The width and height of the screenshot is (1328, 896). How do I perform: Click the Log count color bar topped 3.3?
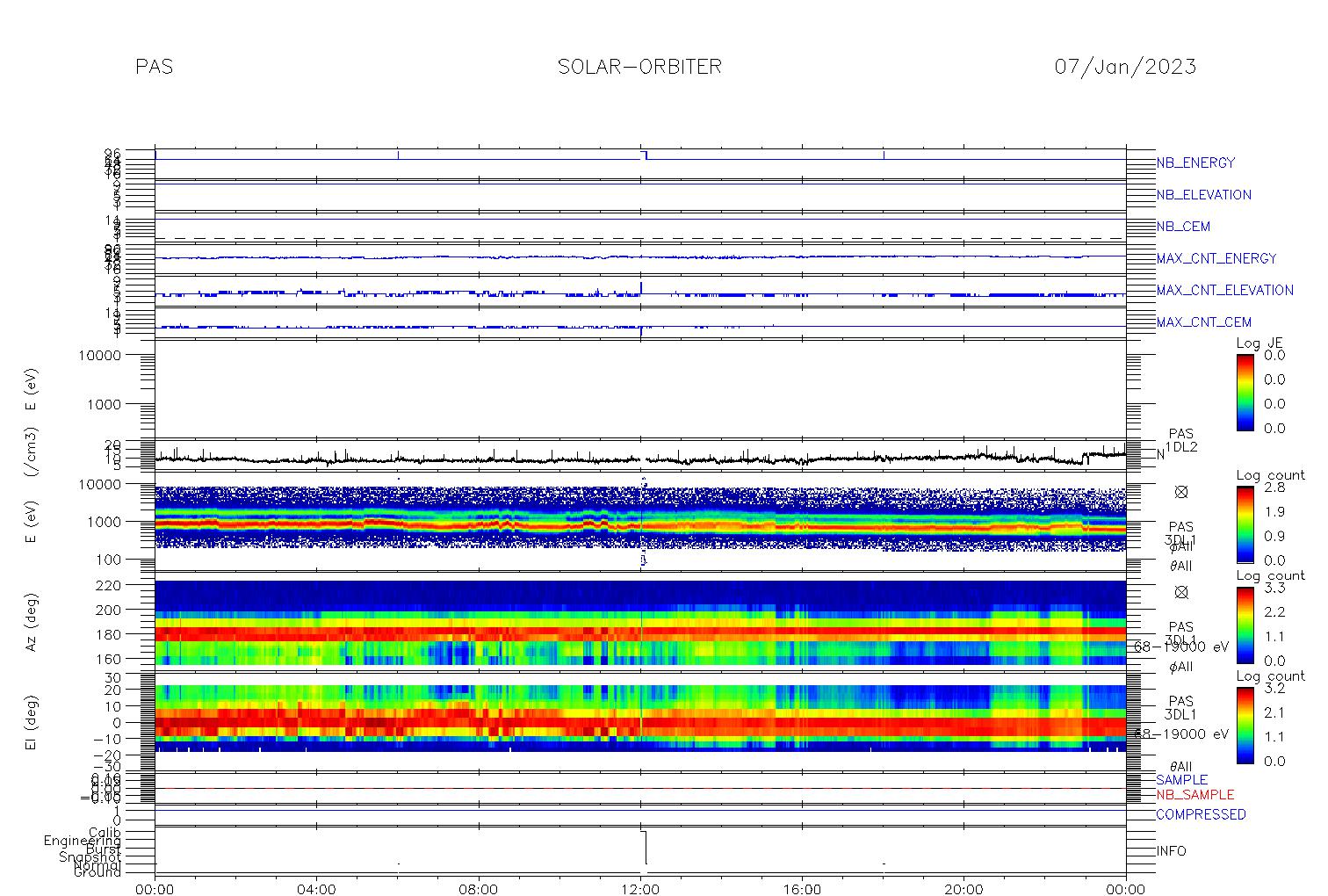click(x=1245, y=624)
